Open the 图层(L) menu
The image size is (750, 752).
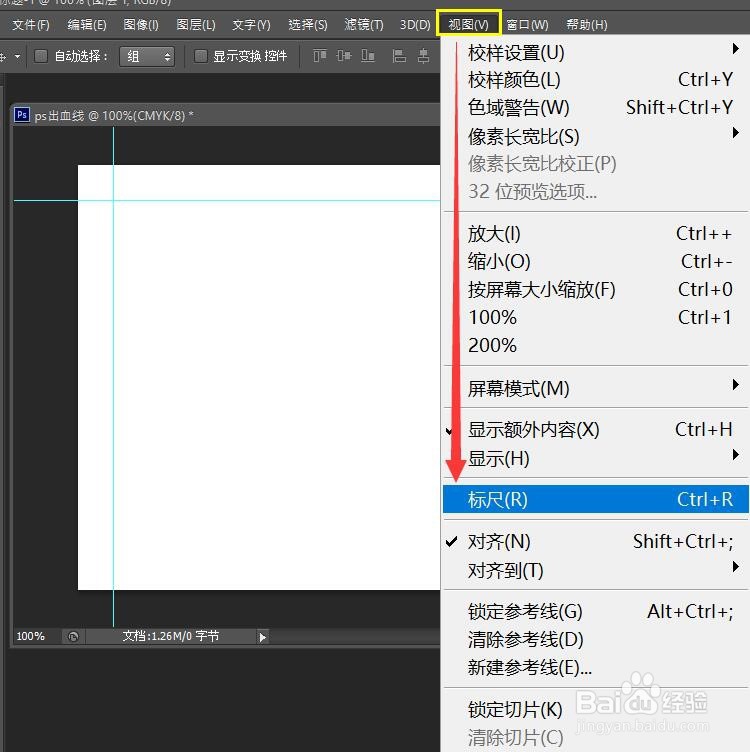196,24
